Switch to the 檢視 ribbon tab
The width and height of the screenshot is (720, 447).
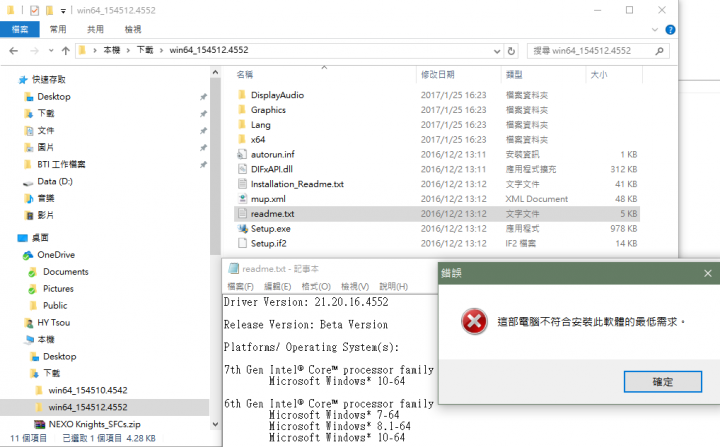133,29
